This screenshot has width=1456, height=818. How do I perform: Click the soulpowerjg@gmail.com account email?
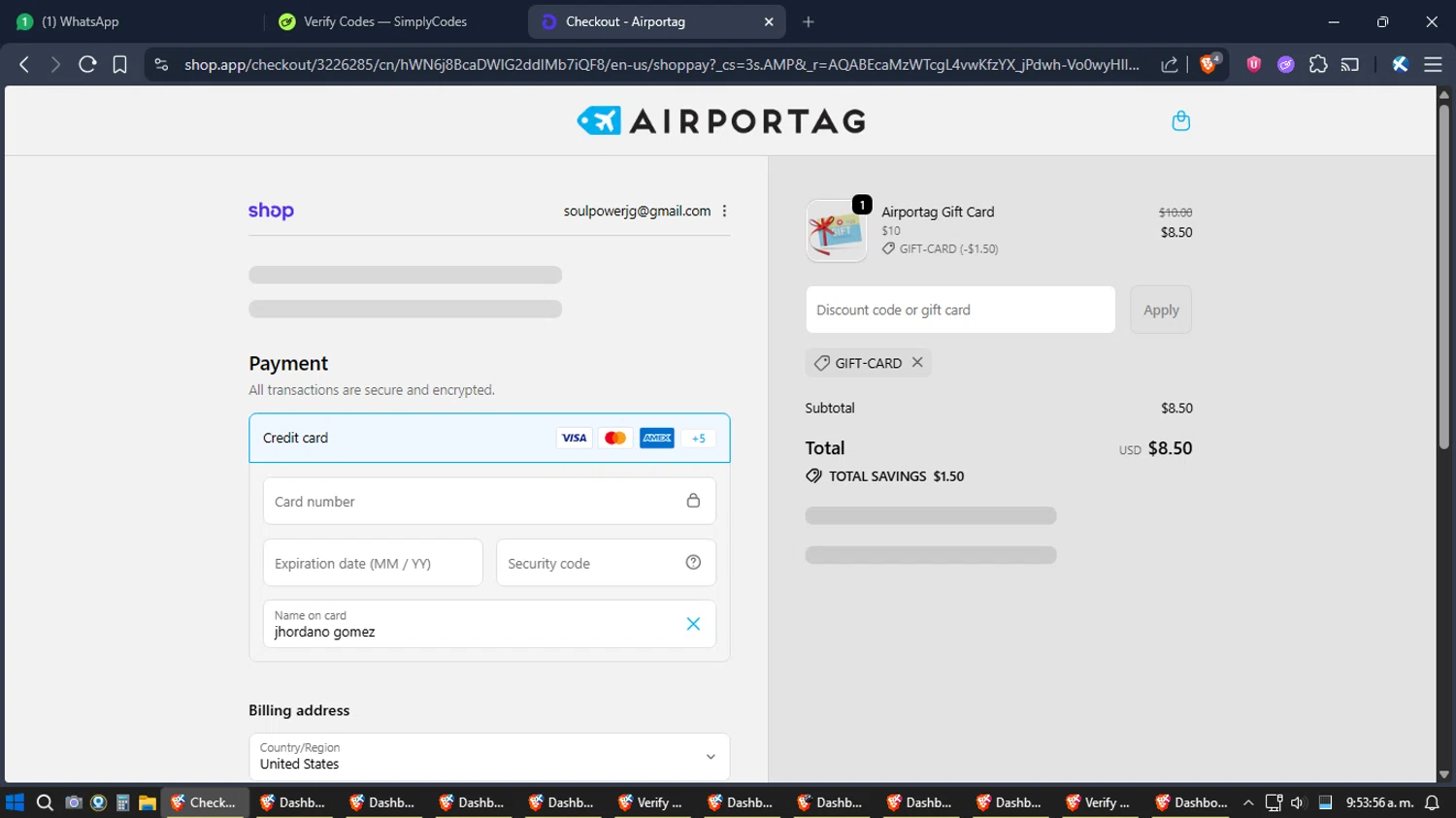click(637, 211)
